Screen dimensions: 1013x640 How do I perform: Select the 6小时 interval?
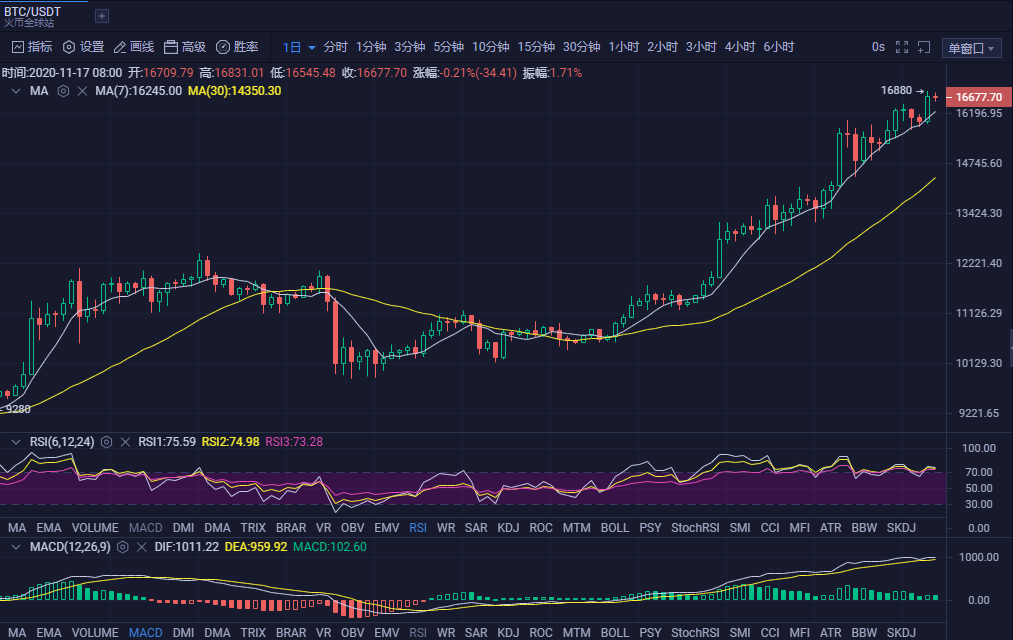click(x=778, y=46)
